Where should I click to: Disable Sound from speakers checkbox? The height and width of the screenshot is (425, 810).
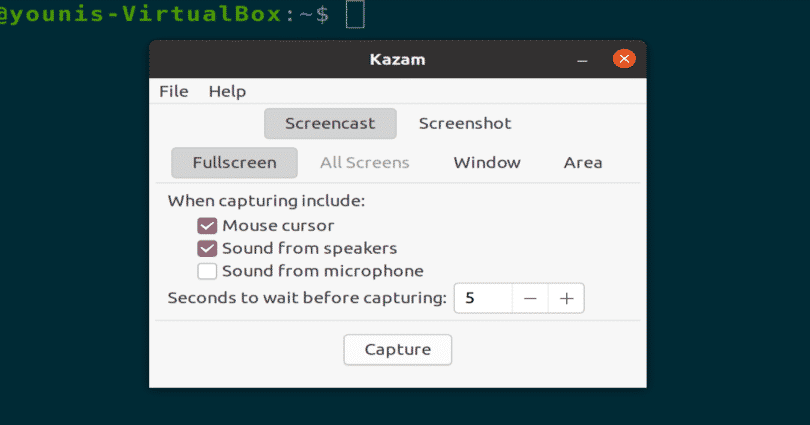pos(207,248)
